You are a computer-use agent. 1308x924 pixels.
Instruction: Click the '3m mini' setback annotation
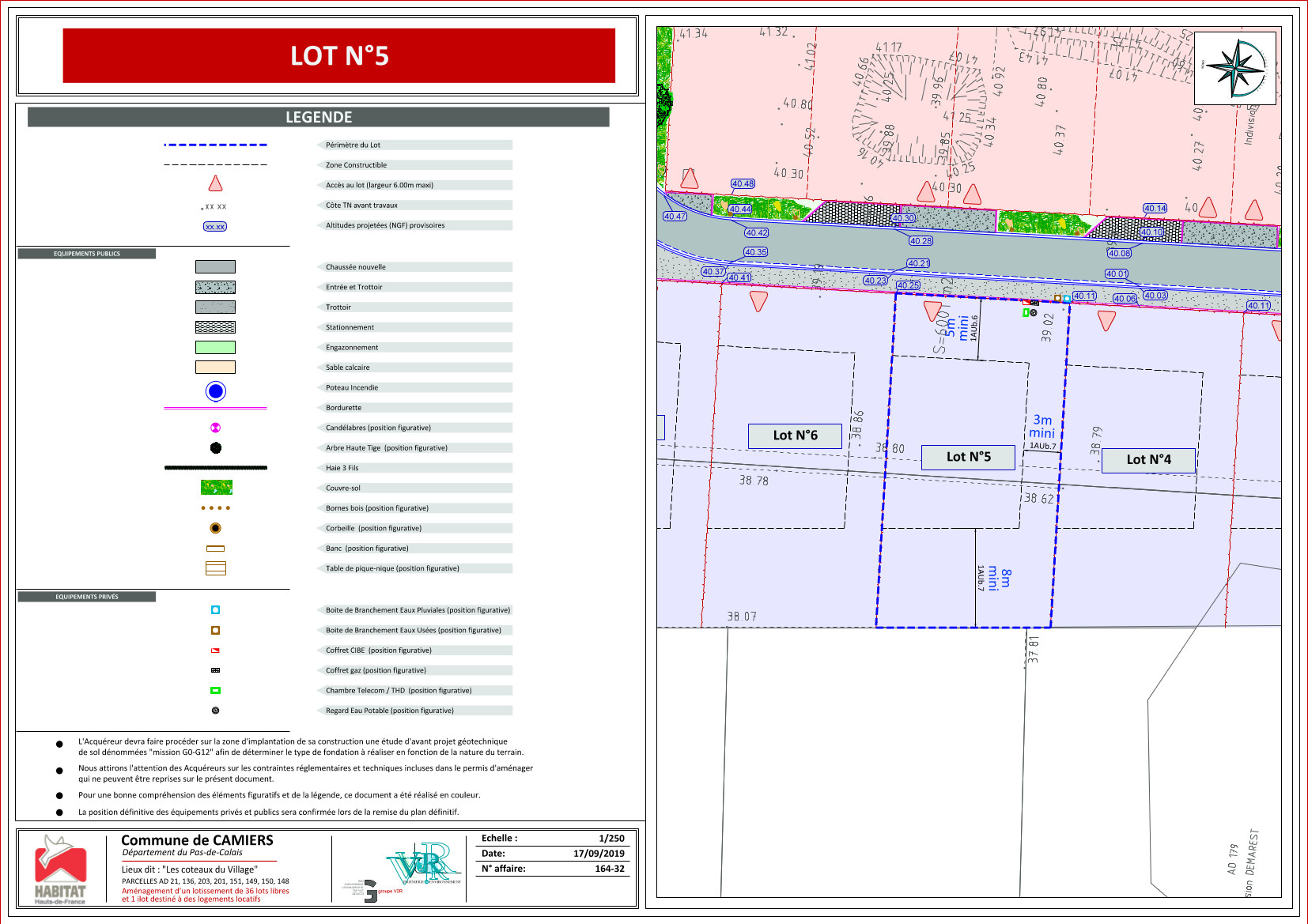pyautogui.click(x=1042, y=427)
